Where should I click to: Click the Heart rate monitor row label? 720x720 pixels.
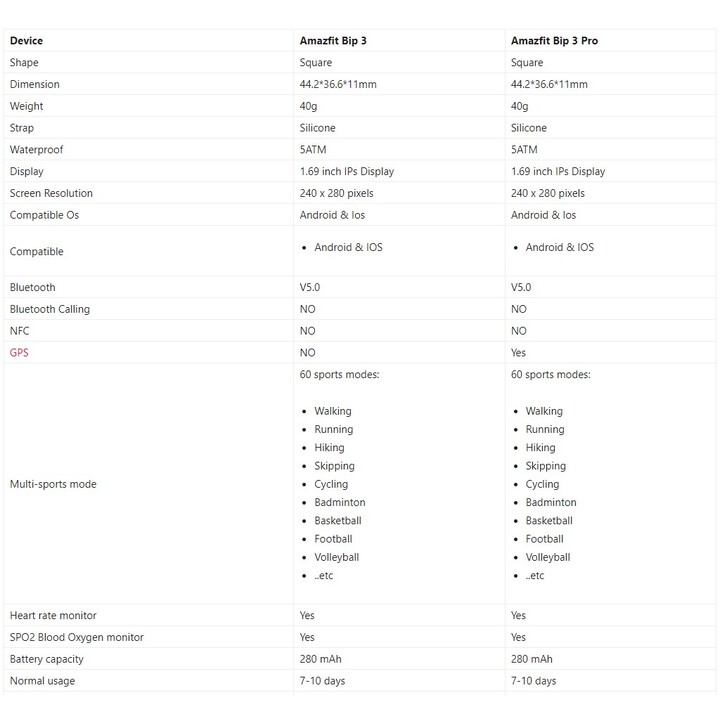coord(53,615)
